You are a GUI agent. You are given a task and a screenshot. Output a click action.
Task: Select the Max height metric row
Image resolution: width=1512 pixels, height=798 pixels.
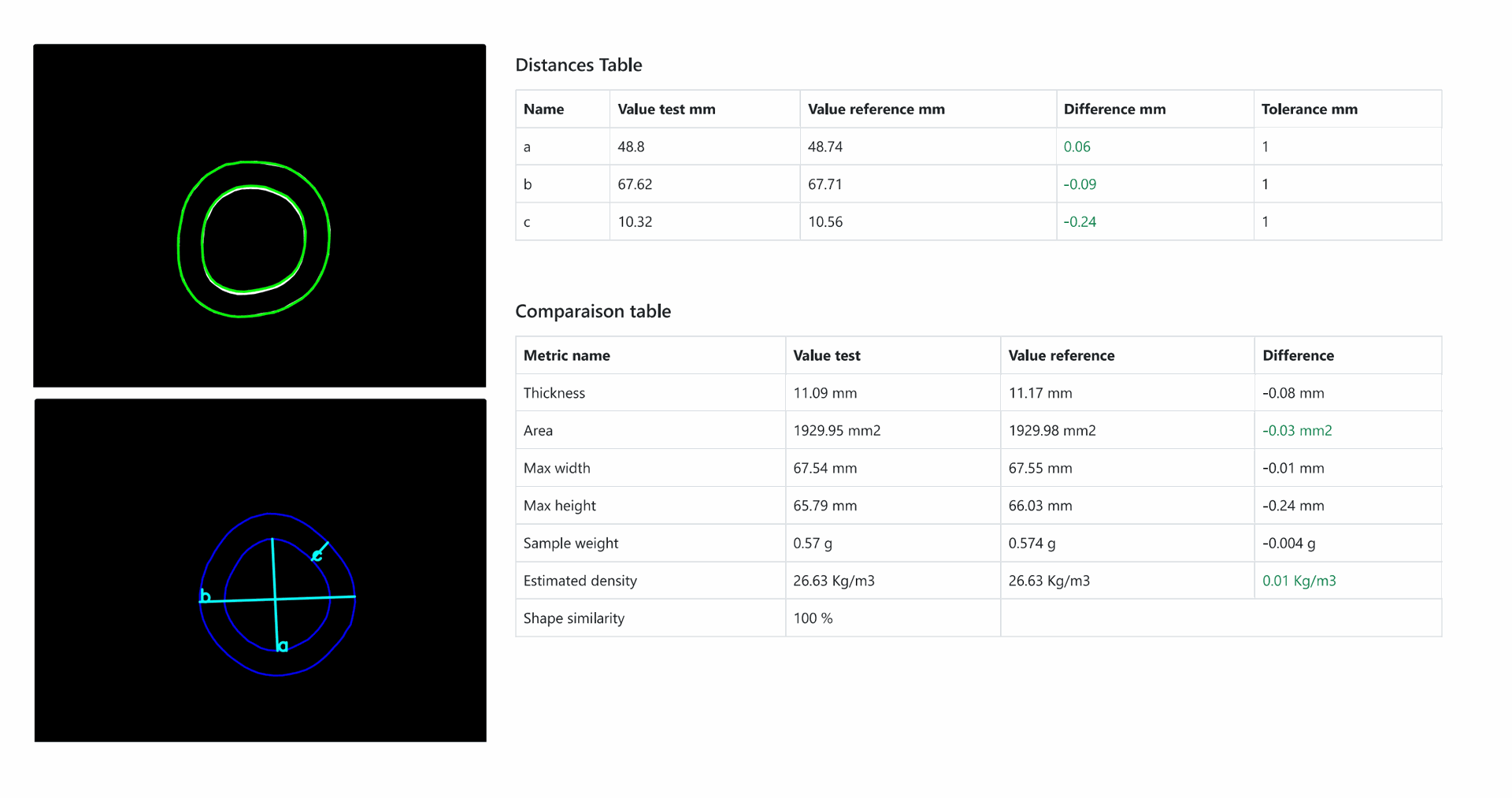coord(979,505)
